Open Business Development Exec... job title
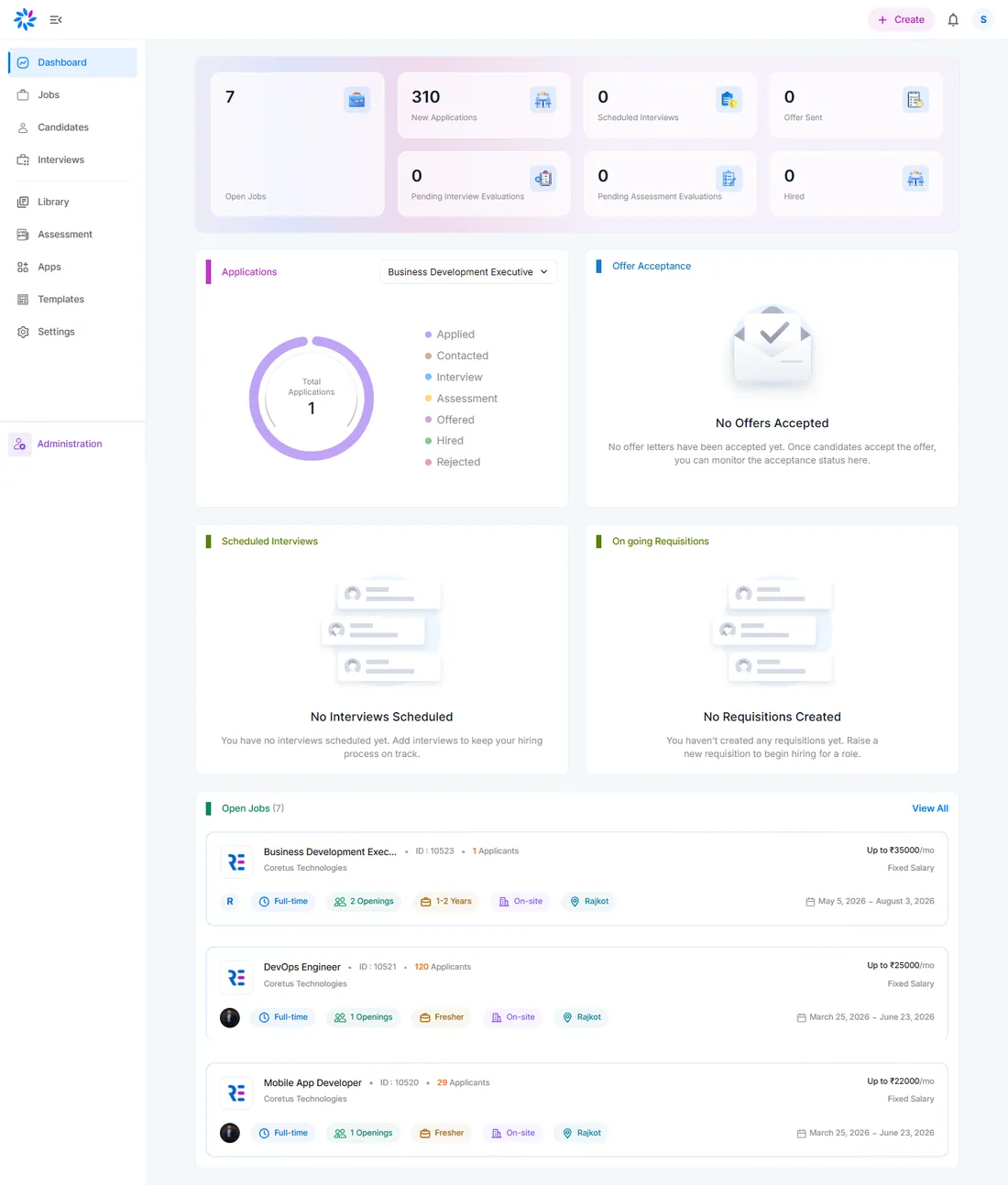The image size is (1008, 1185). 330,851
